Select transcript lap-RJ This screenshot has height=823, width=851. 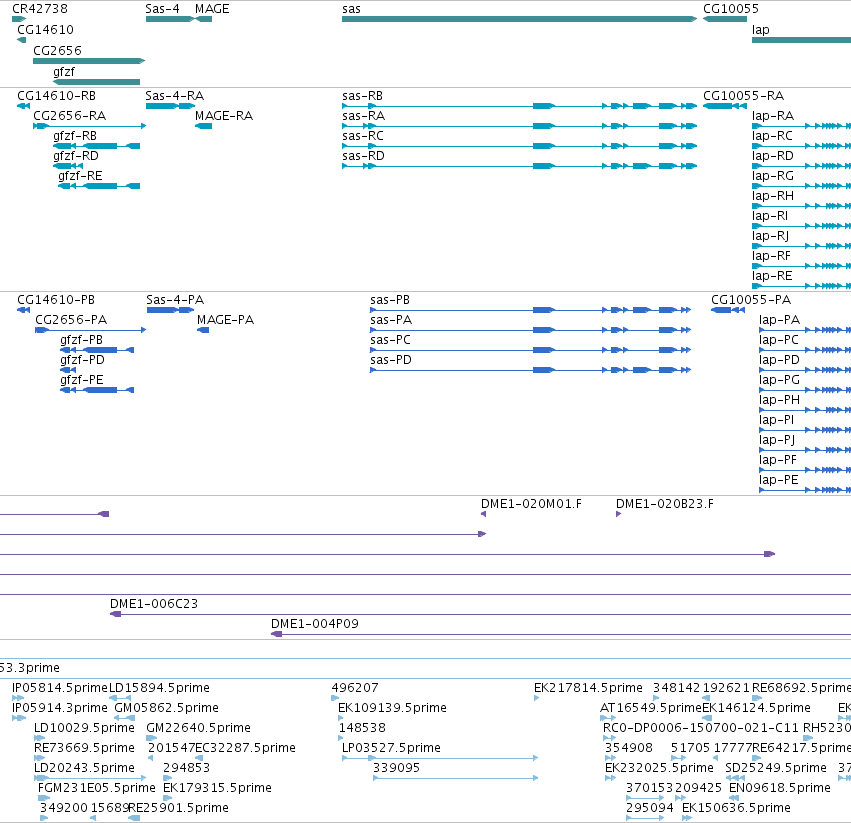click(801, 246)
